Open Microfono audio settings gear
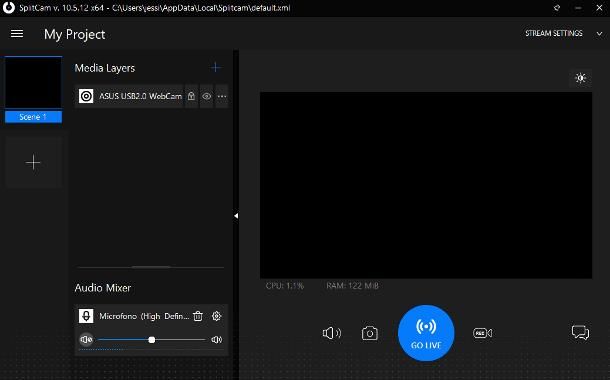610x380 pixels. [x=217, y=316]
